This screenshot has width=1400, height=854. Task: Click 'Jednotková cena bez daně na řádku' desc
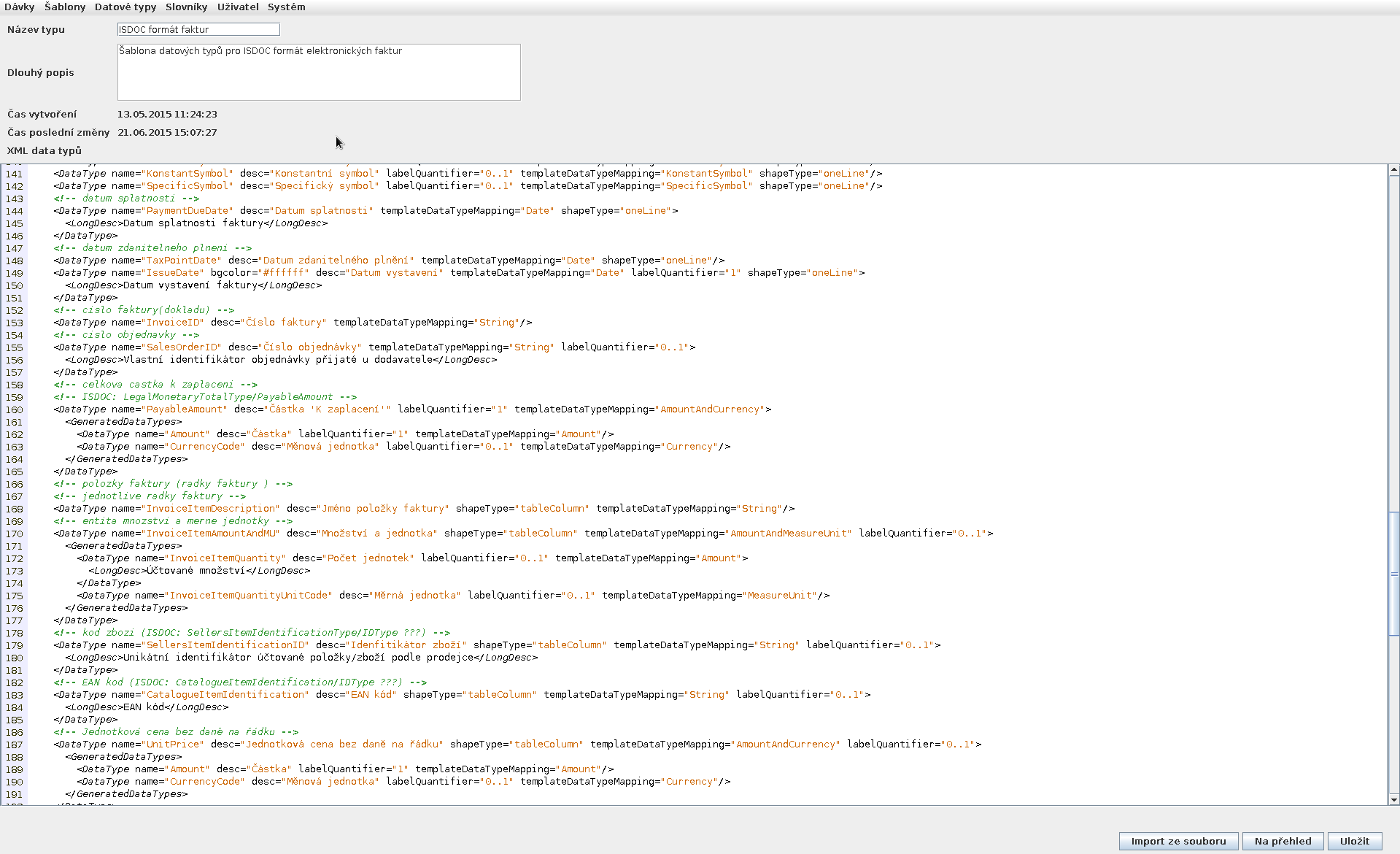click(x=341, y=745)
